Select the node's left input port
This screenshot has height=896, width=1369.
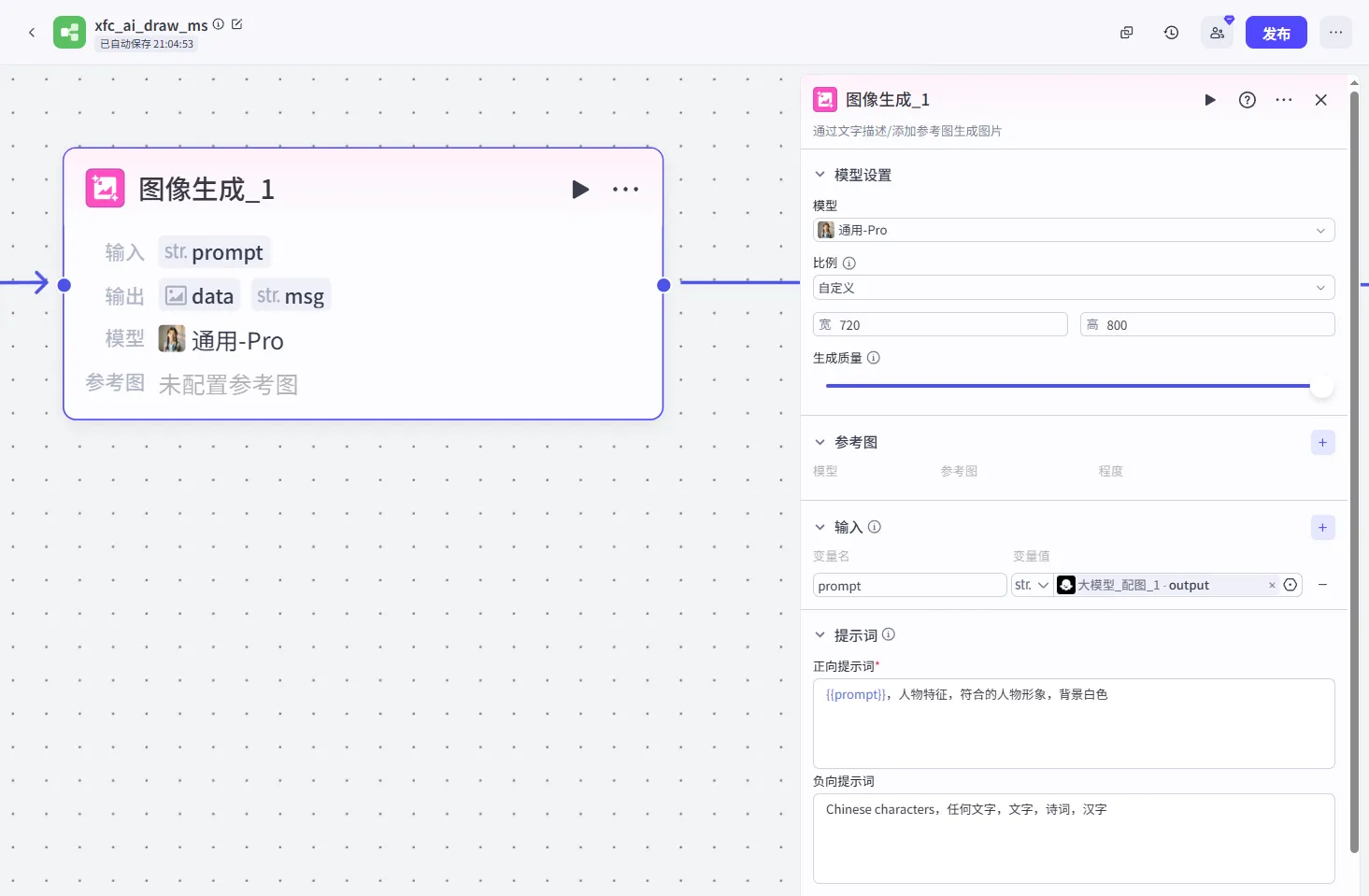pyautogui.click(x=64, y=285)
